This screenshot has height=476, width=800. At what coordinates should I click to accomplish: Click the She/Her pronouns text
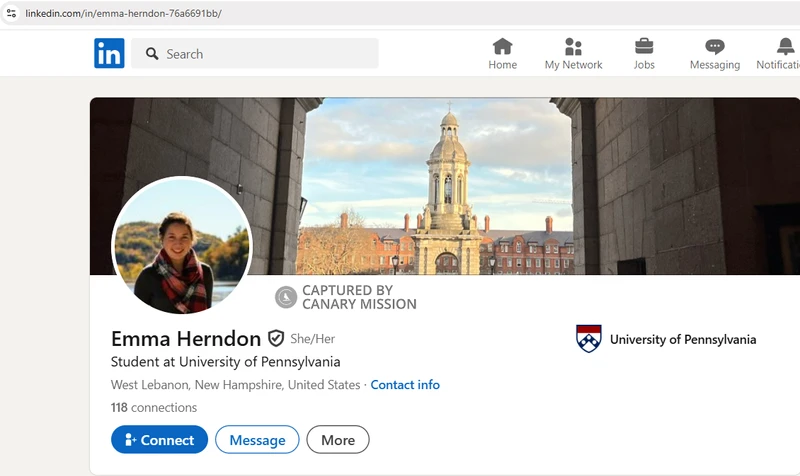point(313,339)
